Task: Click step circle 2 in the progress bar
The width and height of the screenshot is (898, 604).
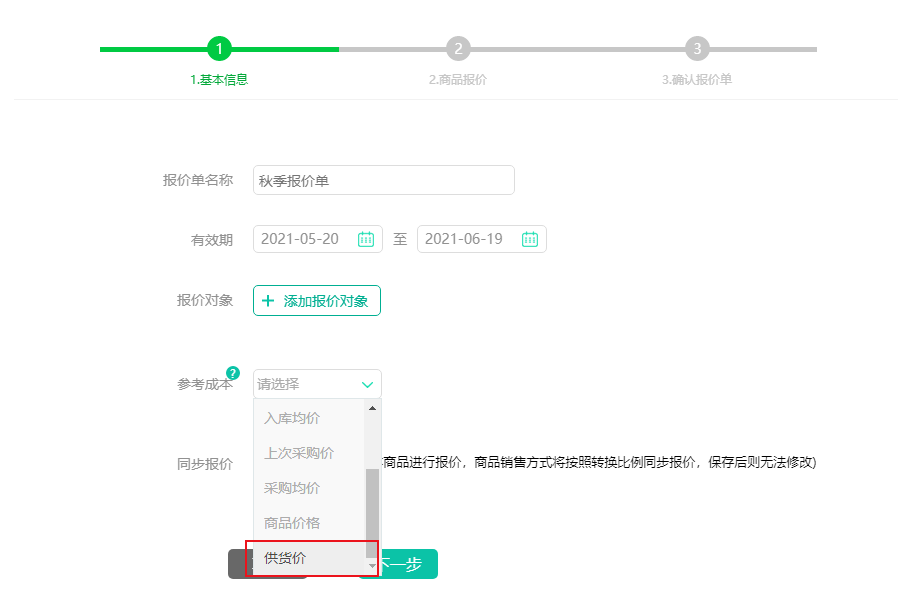Action: (x=458, y=47)
